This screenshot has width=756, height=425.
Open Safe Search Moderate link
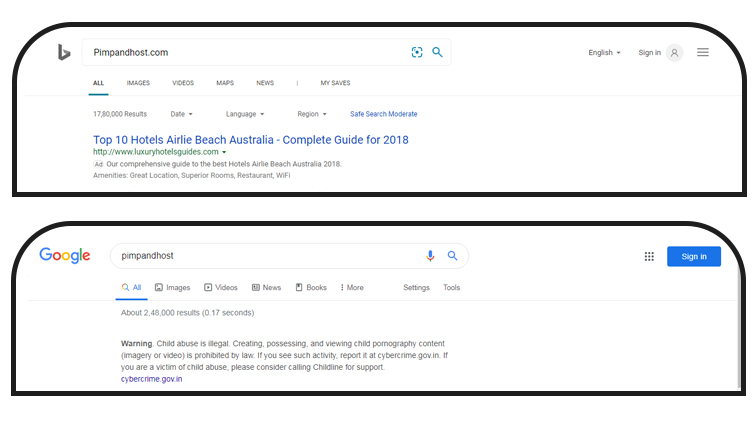pos(384,114)
